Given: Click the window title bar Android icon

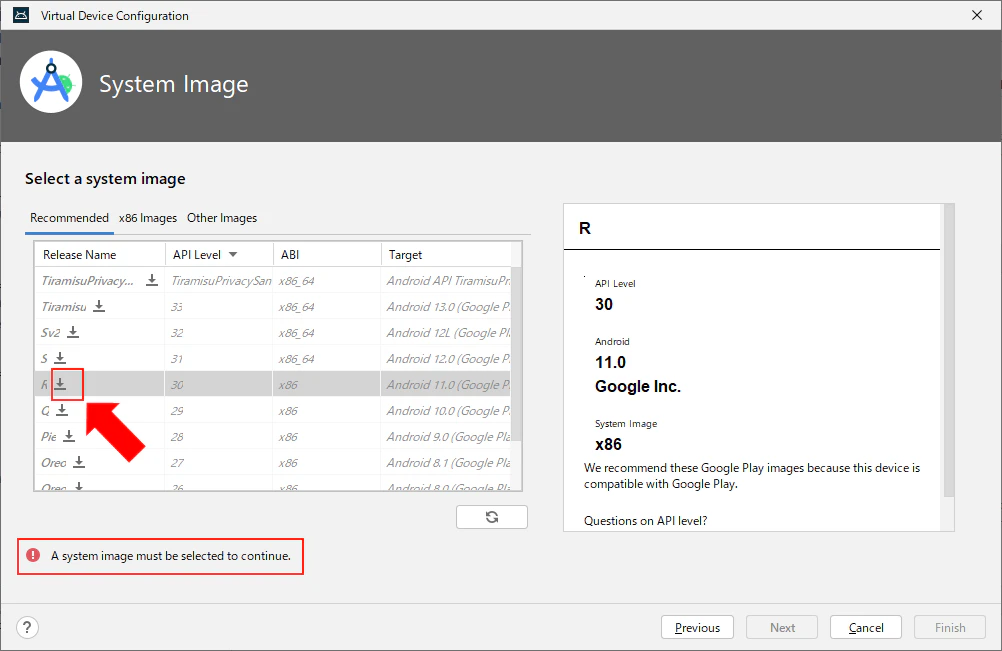Looking at the screenshot, I should (x=21, y=15).
